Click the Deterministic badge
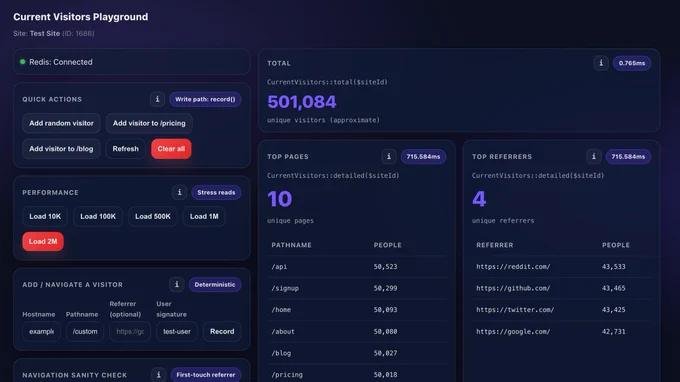The image size is (680, 382). pyautogui.click(x=215, y=284)
